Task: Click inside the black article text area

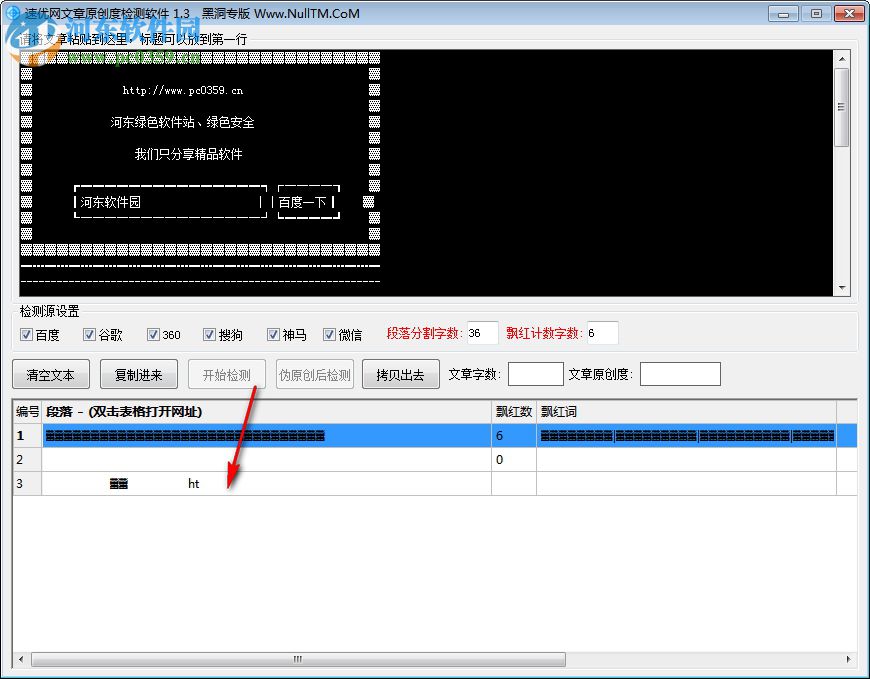Action: (x=426, y=173)
